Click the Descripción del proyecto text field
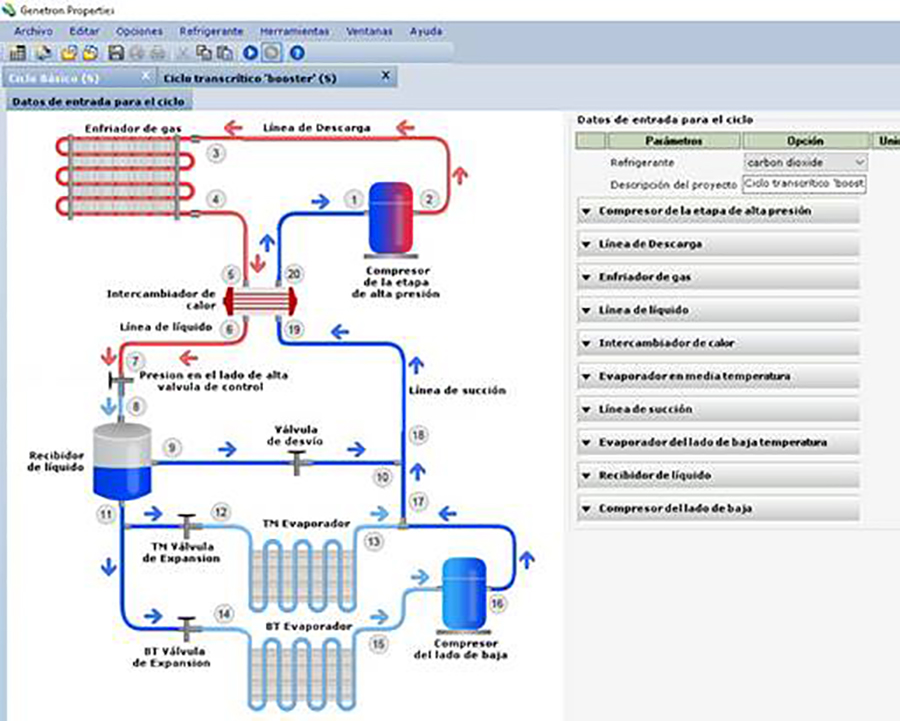Viewport: 900px width, 721px height. (x=804, y=185)
